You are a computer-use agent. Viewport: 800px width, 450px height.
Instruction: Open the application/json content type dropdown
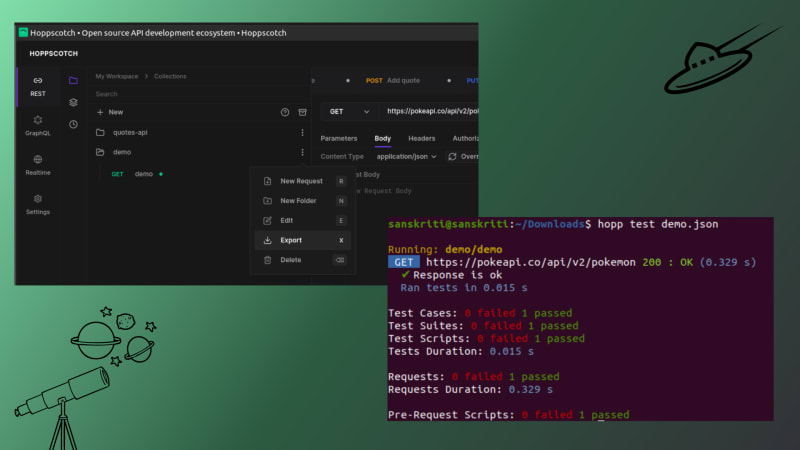pyautogui.click(x=407, y=157)
